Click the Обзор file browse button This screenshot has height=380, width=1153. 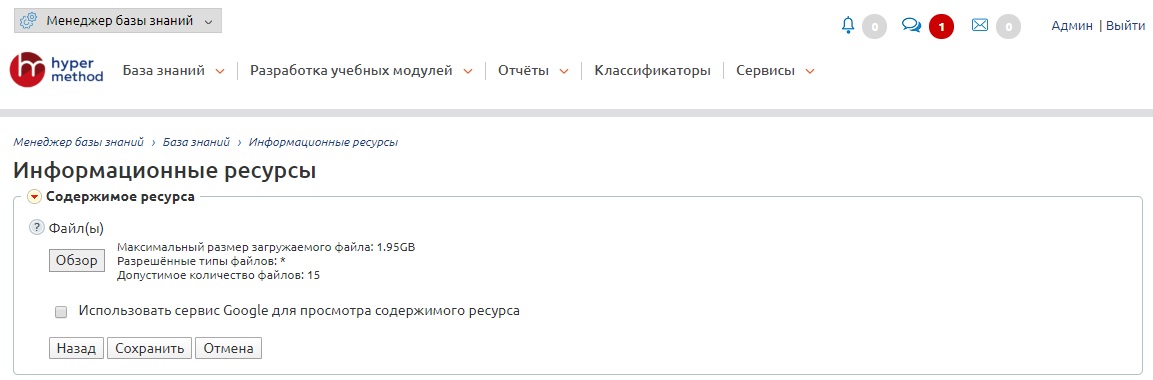coord(77,260)
